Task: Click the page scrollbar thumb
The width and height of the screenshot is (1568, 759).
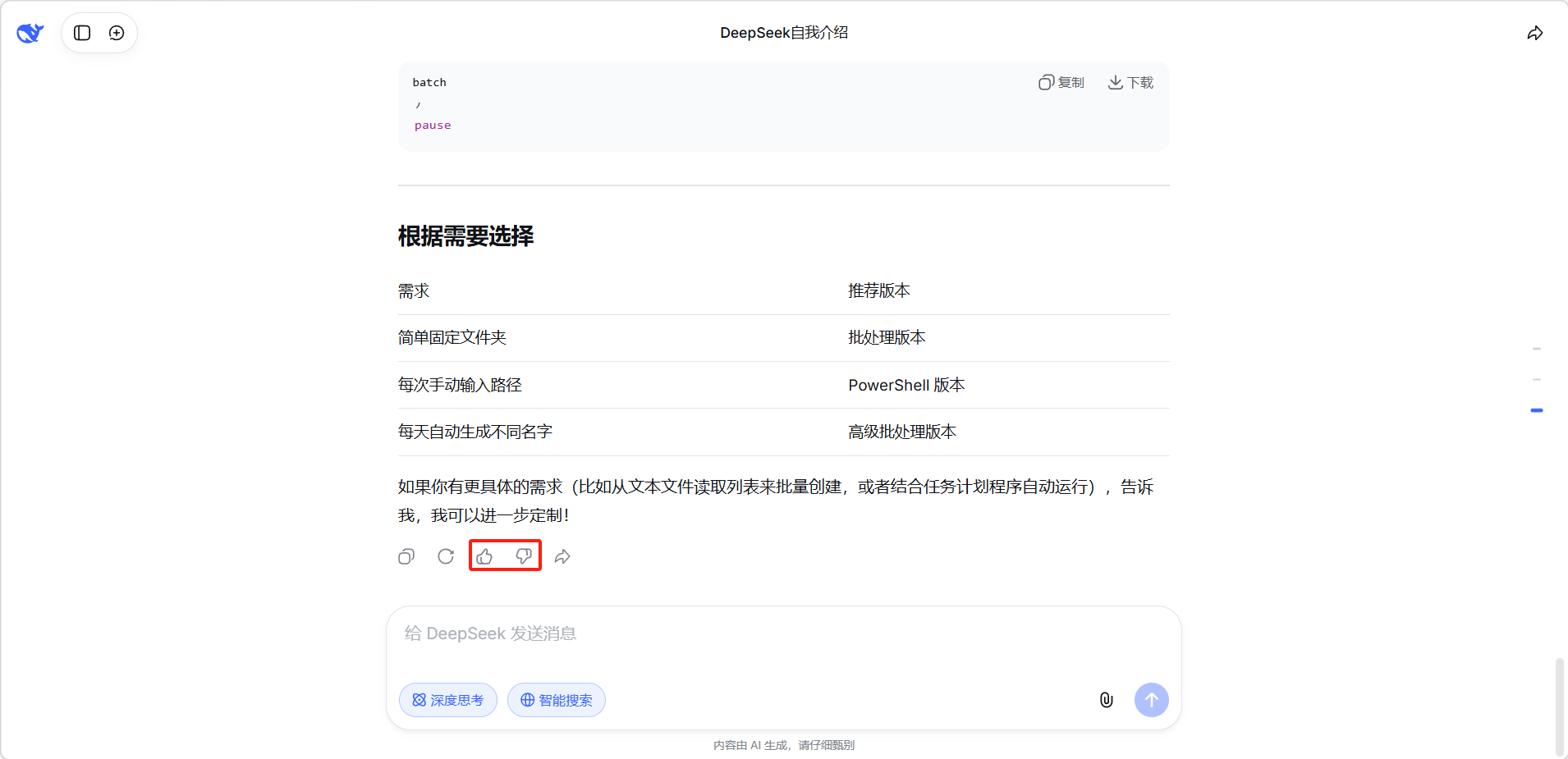Action: pyautogui.click(x=1559, y=706)
